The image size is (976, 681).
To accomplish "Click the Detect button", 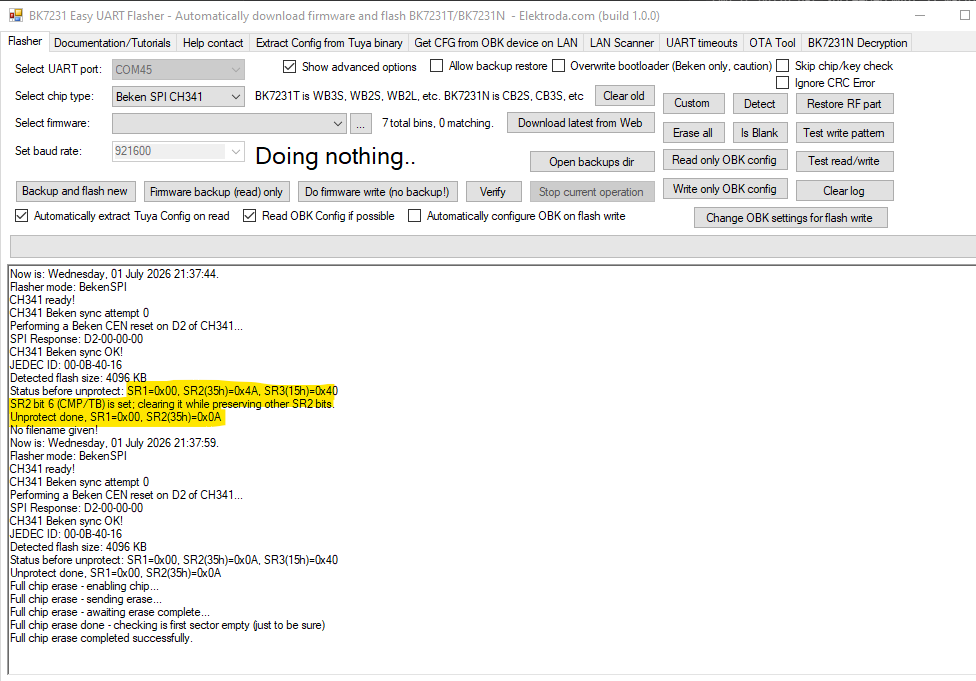I will (759, 104).
